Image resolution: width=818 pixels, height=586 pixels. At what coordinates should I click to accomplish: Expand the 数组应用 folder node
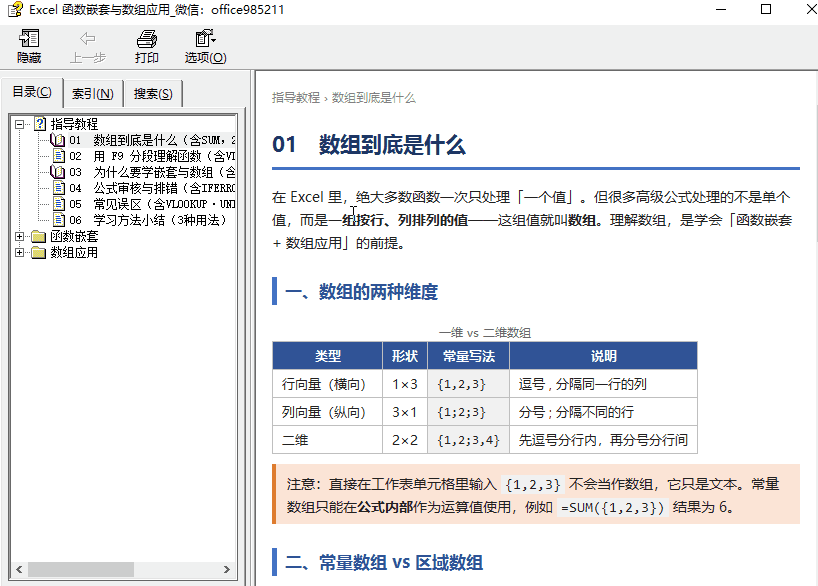coord(19,253)
